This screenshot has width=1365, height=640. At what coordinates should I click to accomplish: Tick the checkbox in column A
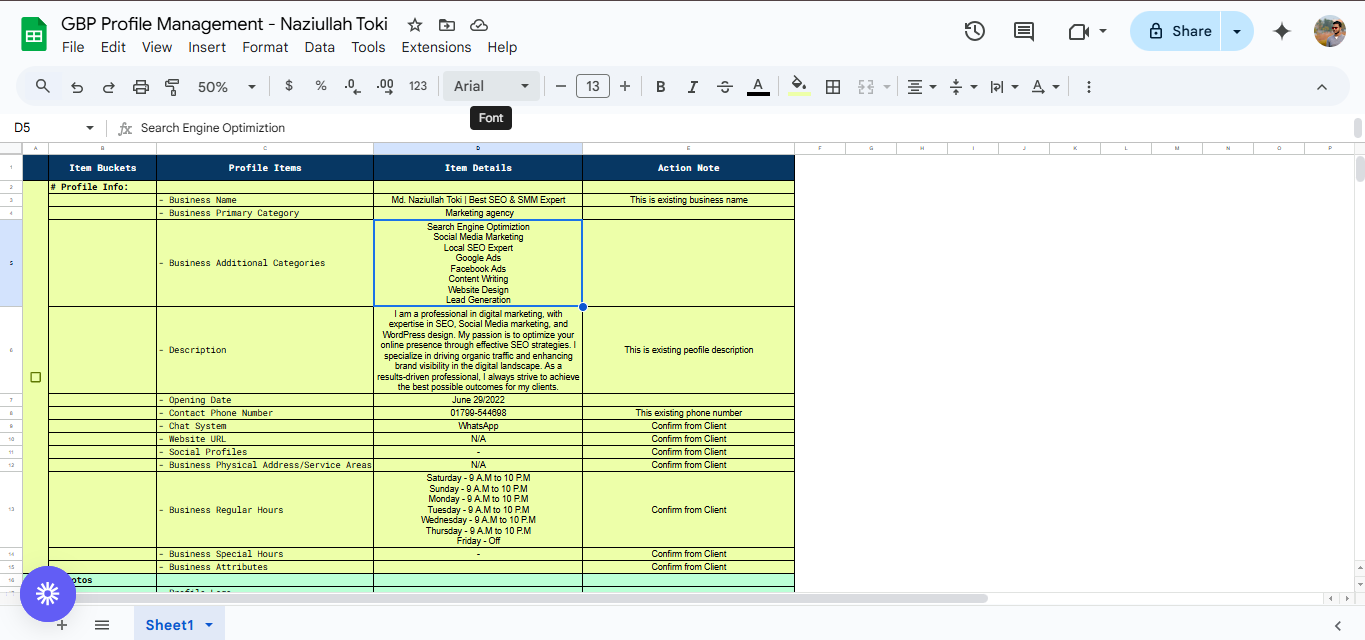tap(36, 377)
